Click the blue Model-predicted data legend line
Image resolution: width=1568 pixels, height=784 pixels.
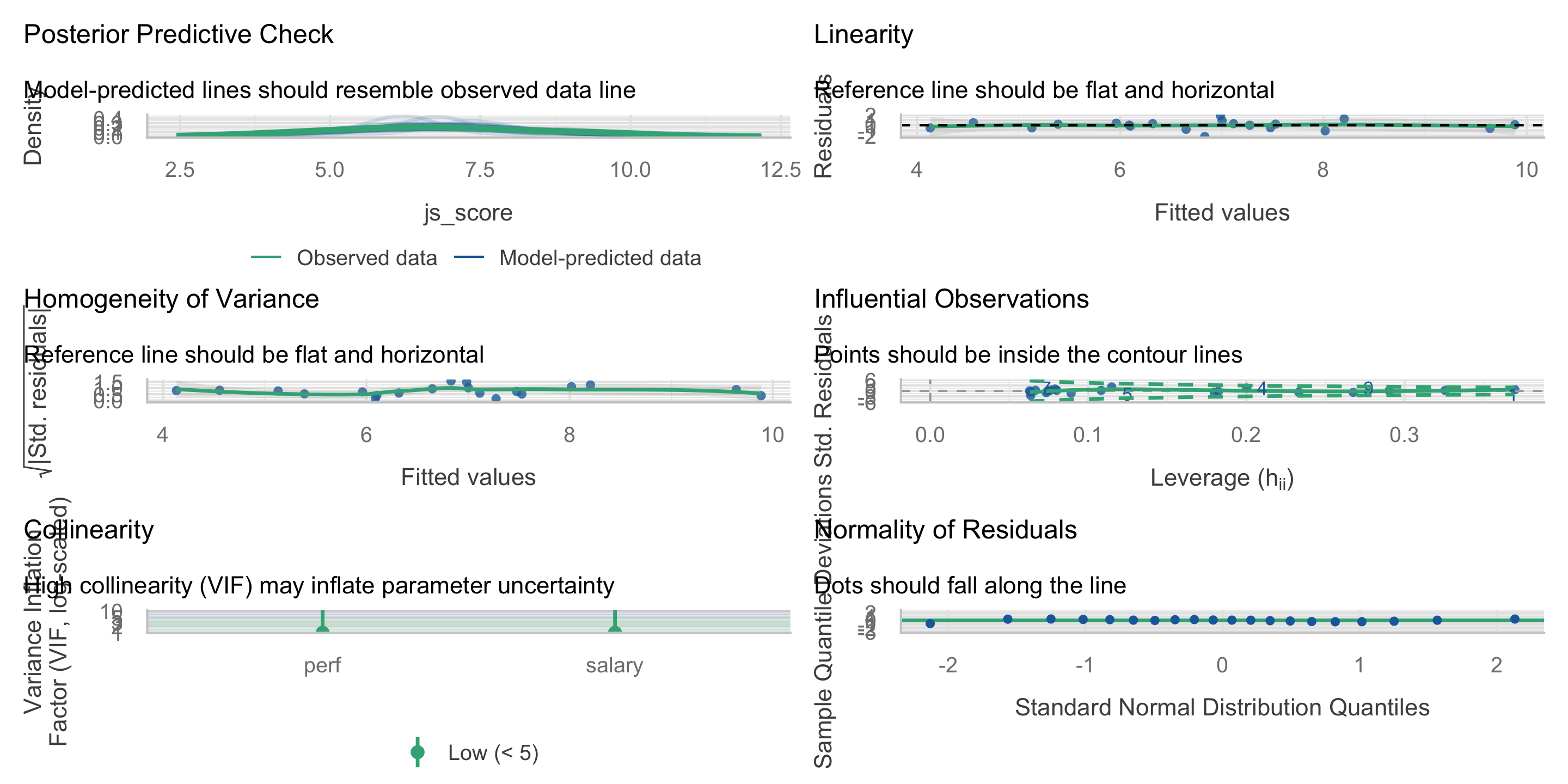469,258
